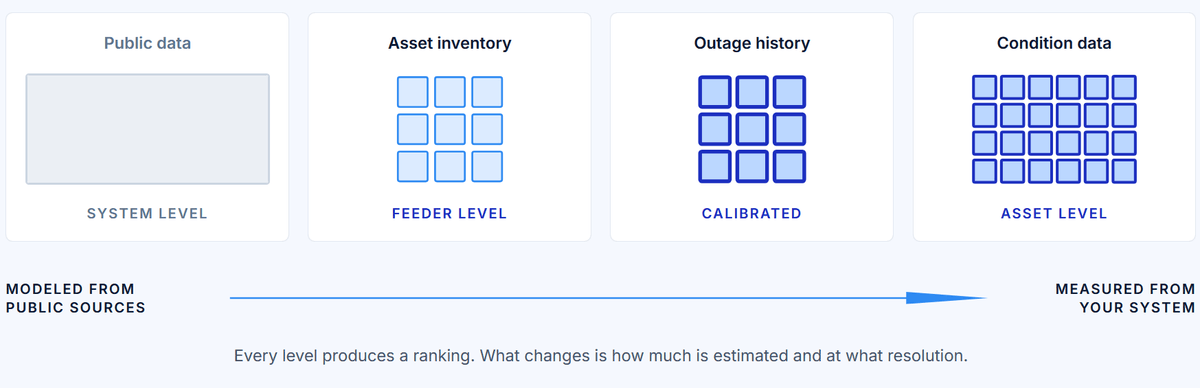Click the ASSET LEVEL label
The height and width of the screenshot is (388, 1200).
1054,213
